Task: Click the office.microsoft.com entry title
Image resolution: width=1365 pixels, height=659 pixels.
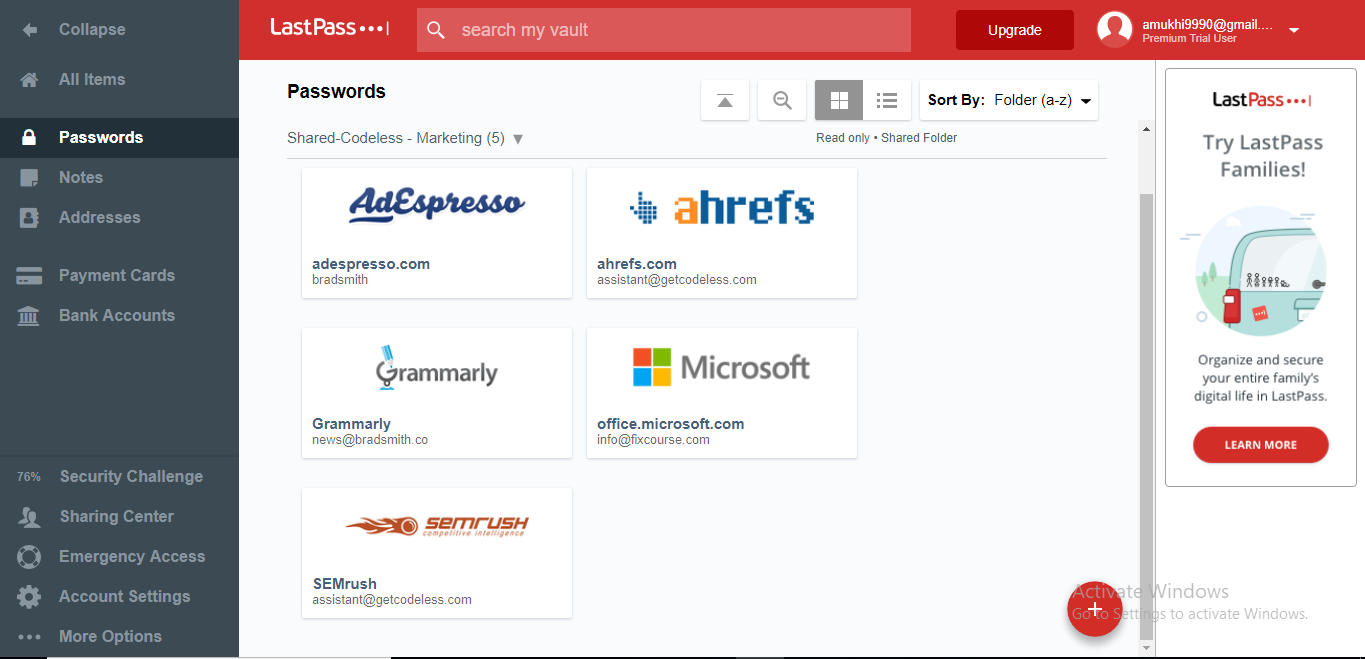Action: tap(671, 424)
